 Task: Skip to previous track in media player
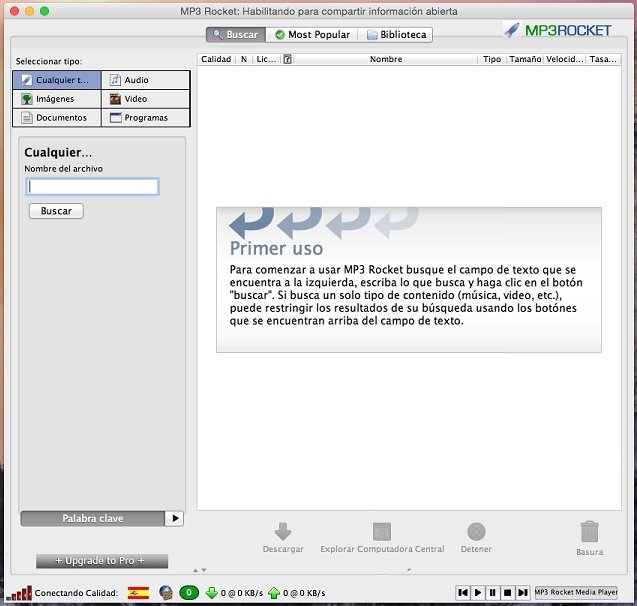463,593
